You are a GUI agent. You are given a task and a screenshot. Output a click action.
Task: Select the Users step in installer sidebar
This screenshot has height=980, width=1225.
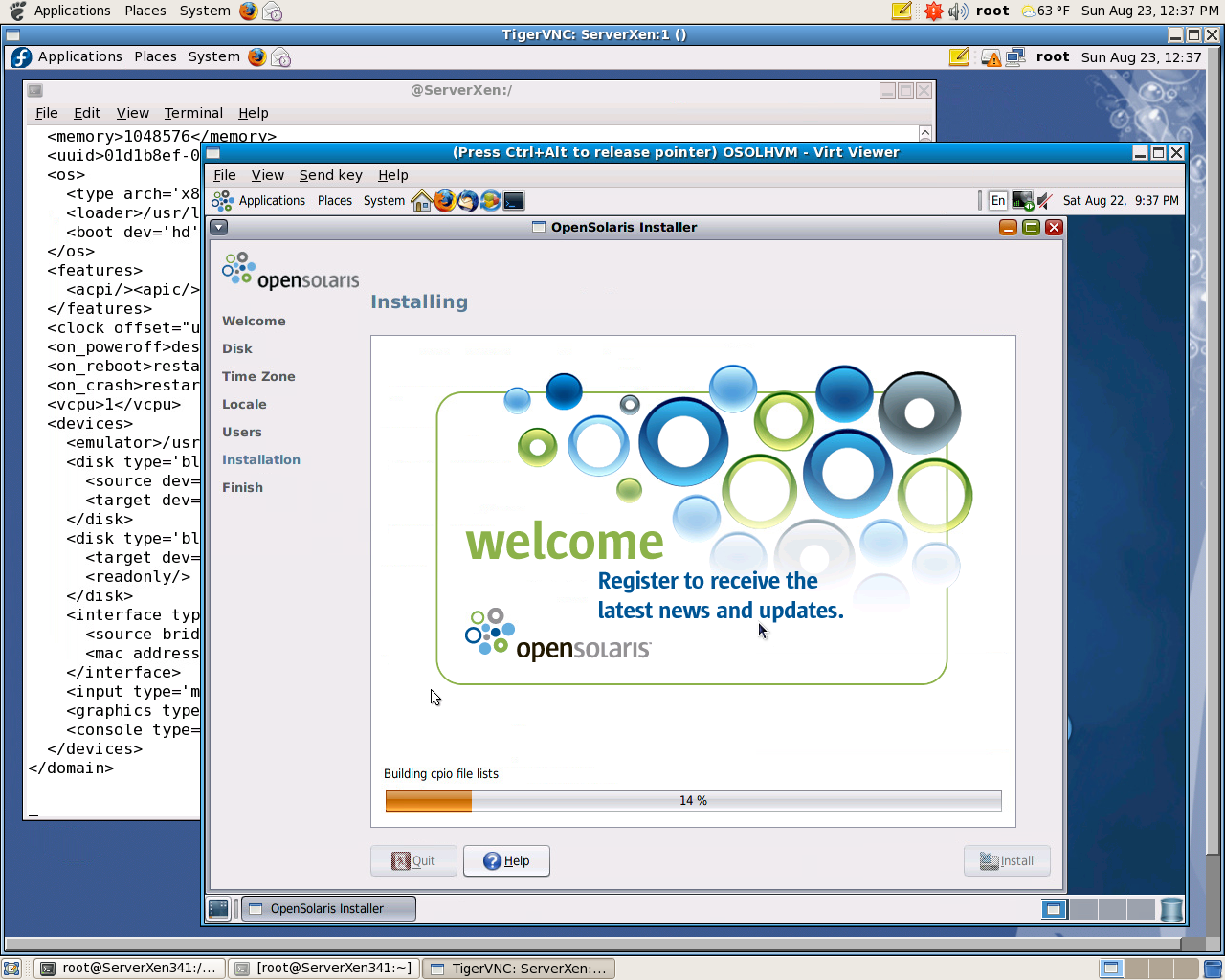coord(242,433)
